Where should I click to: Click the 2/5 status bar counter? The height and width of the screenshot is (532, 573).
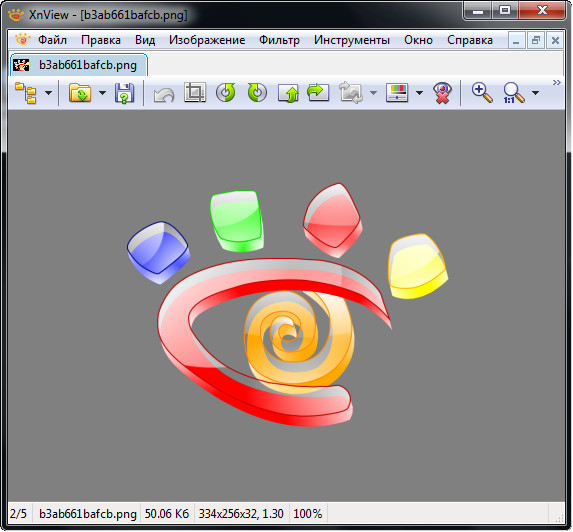point(19,514)
